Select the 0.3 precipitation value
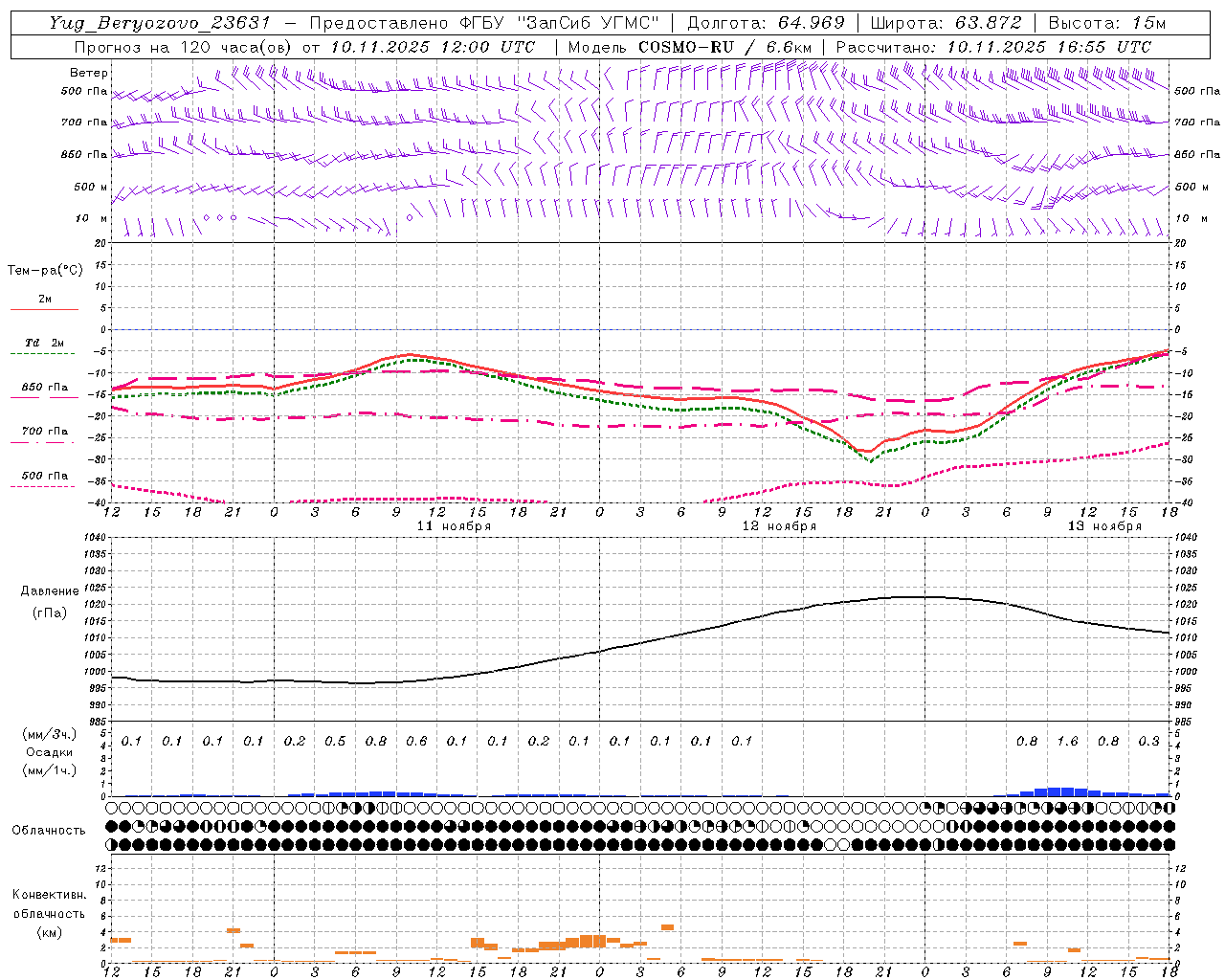The image size is (1225, 980). point(1148,742)
